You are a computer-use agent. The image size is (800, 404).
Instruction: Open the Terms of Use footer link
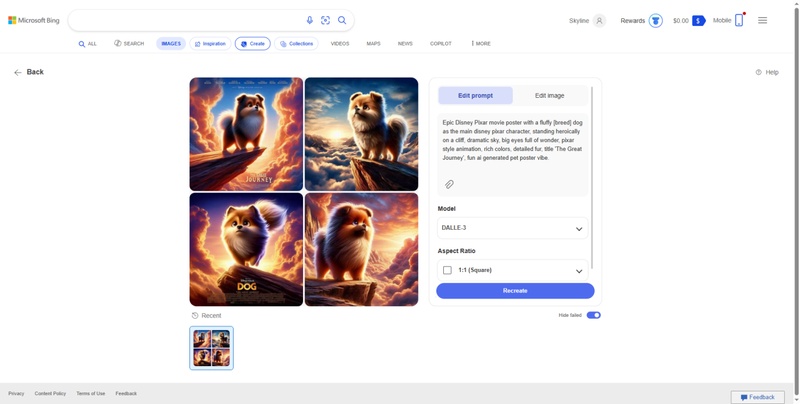[x=91, y=394]
